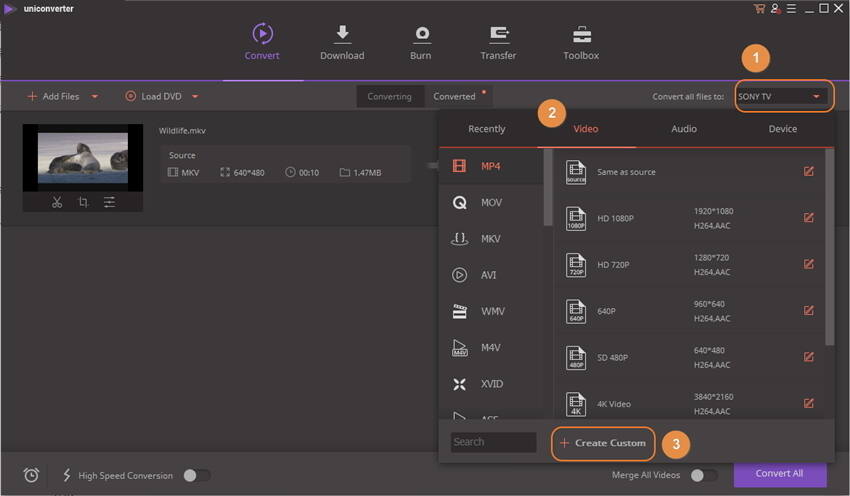The height and width of the screenshot is (496, 850).
Task: Open the SONY TV output format dropdown
Action: [784, 96]
